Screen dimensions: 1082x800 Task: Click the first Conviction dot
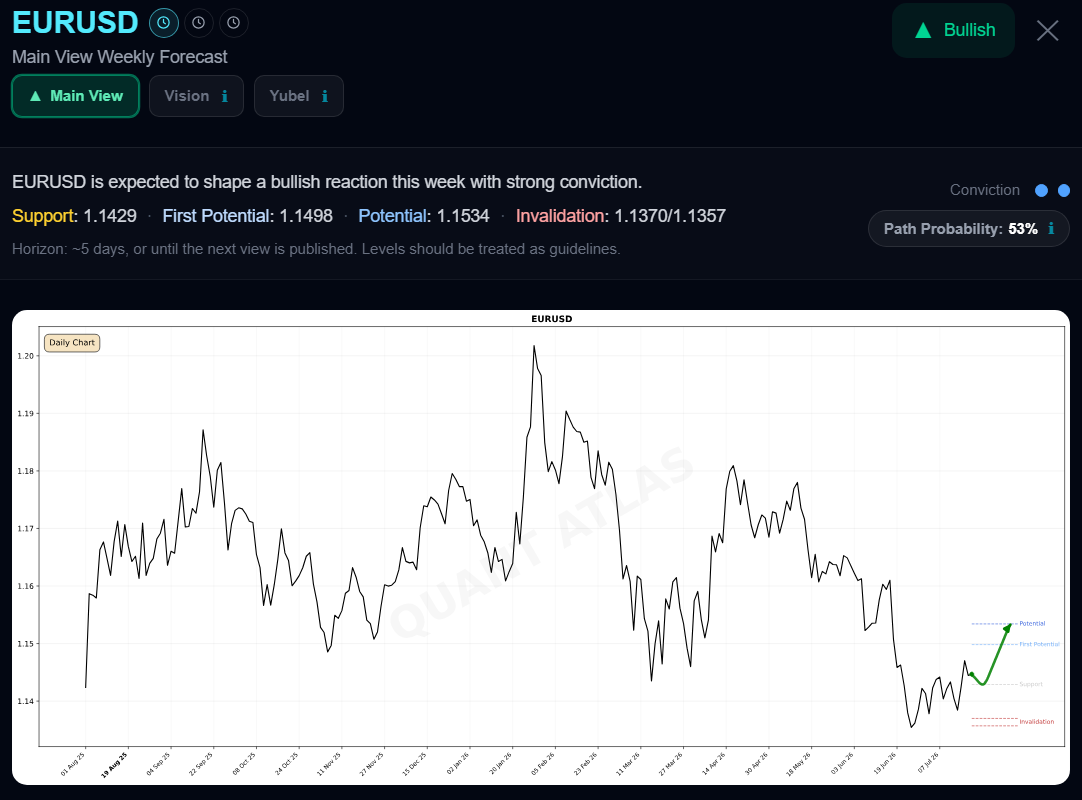[1041, 191]
